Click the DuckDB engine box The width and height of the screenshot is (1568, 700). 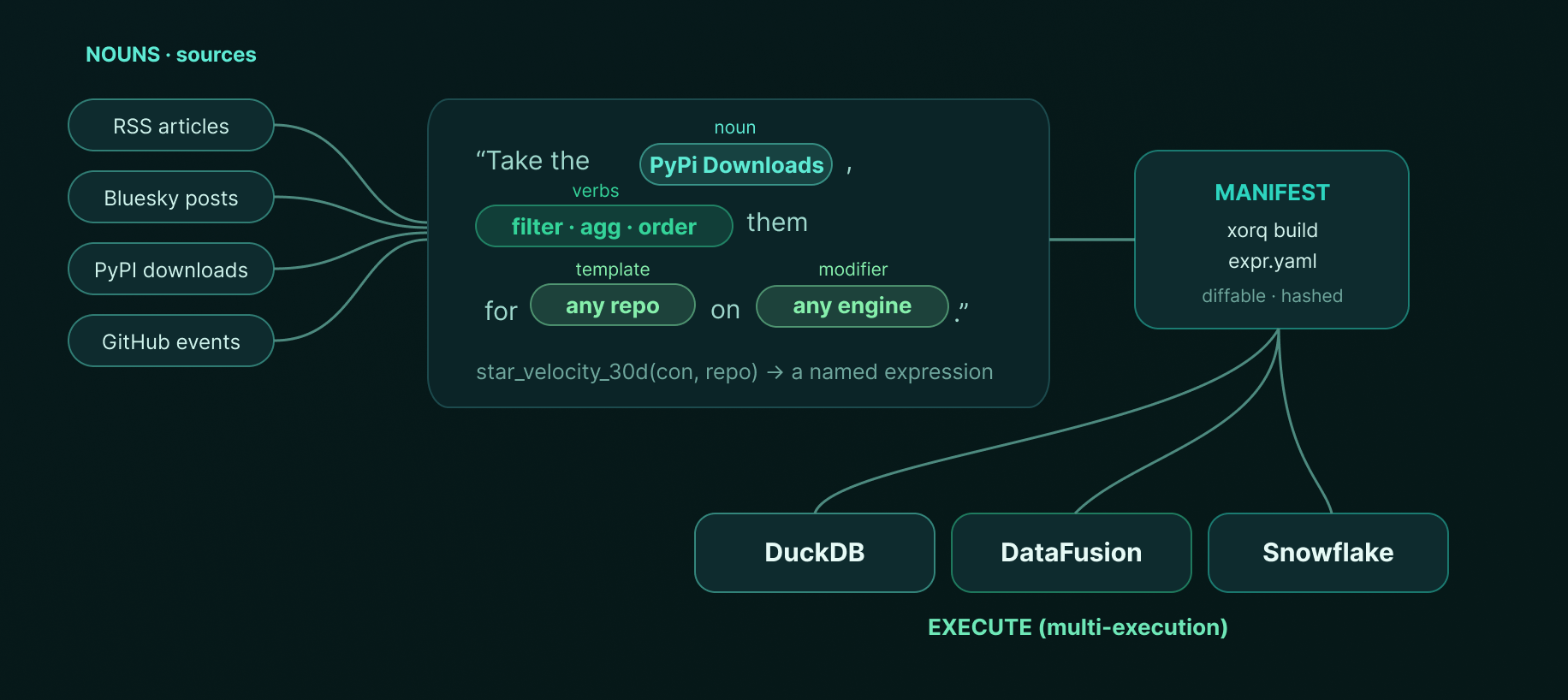[x=815, y=553]
